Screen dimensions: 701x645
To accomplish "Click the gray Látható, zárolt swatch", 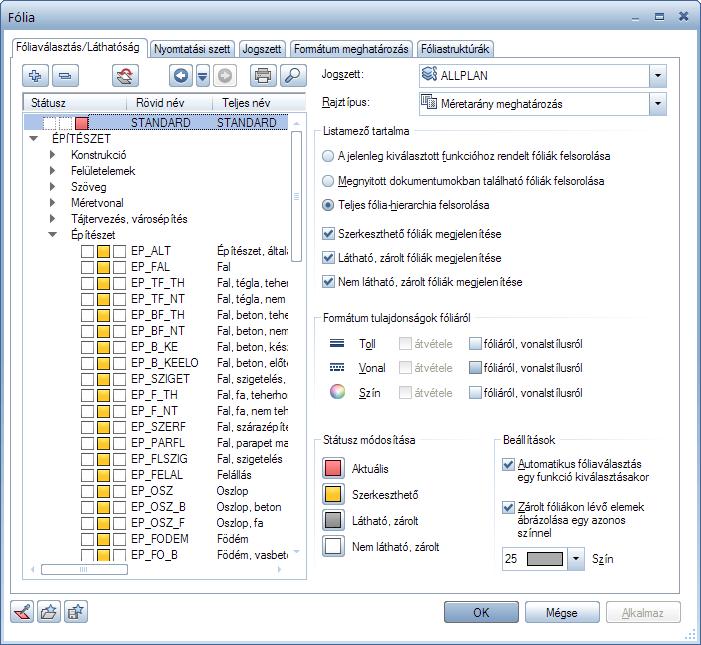I will 333,520.
